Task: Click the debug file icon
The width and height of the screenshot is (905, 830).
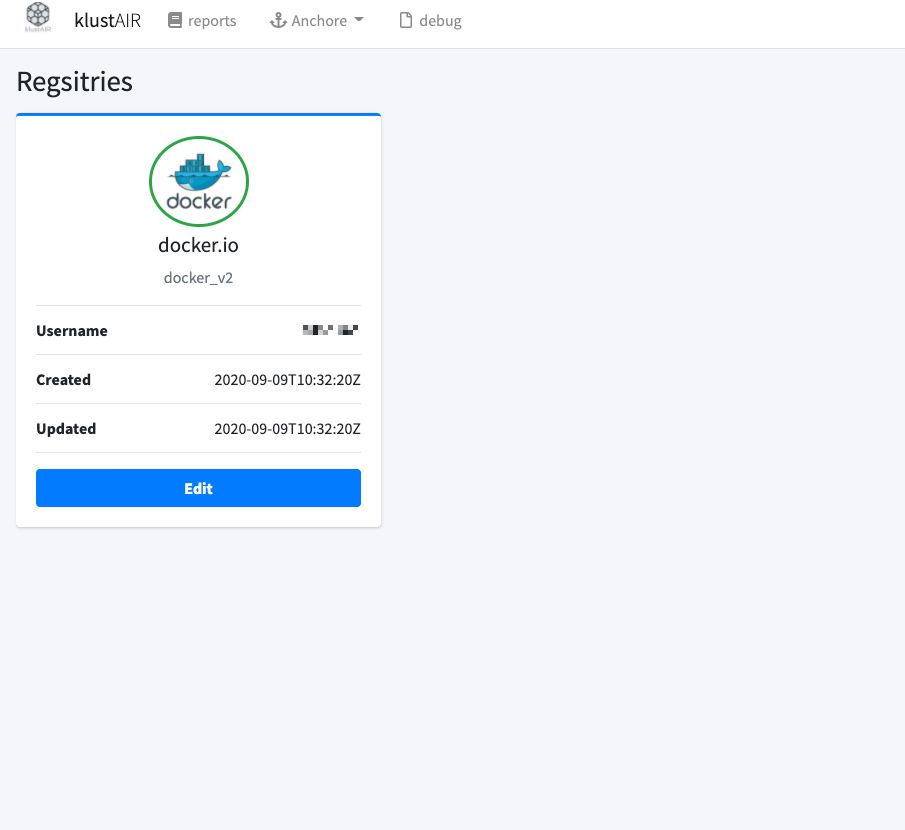Action: (406, 21)
